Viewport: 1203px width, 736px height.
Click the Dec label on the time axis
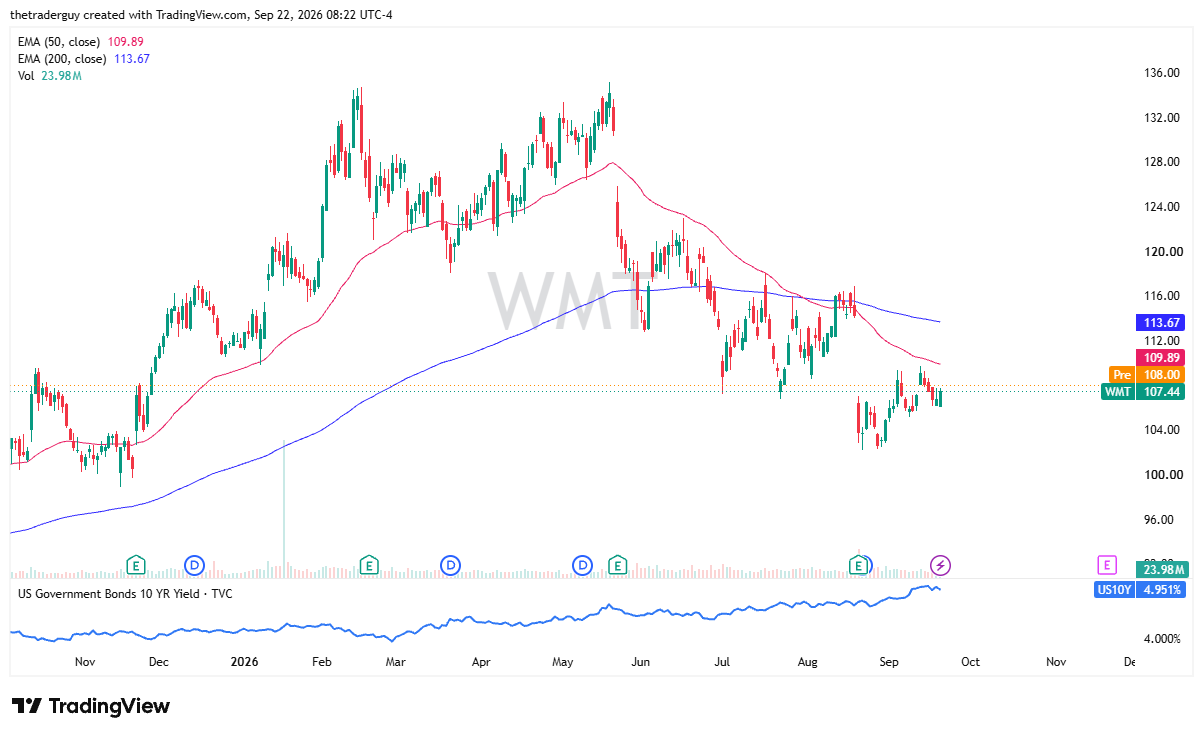[x=158, y=662]
